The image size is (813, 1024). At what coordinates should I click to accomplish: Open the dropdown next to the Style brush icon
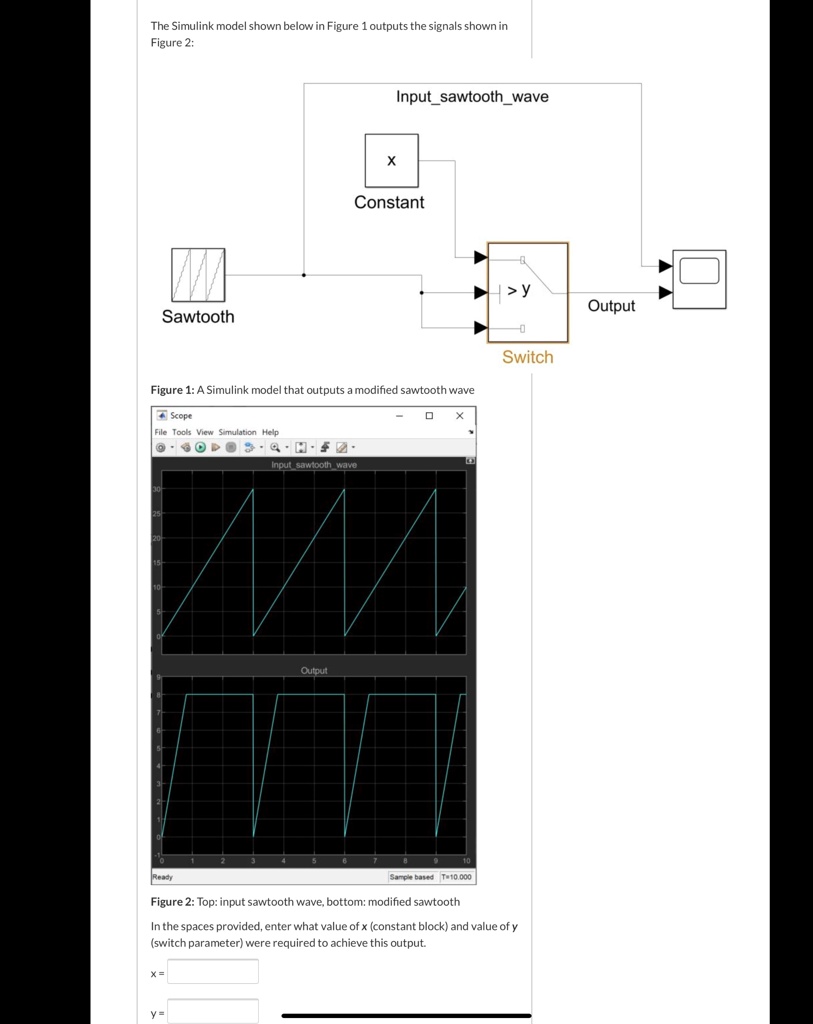pos(353,447)
